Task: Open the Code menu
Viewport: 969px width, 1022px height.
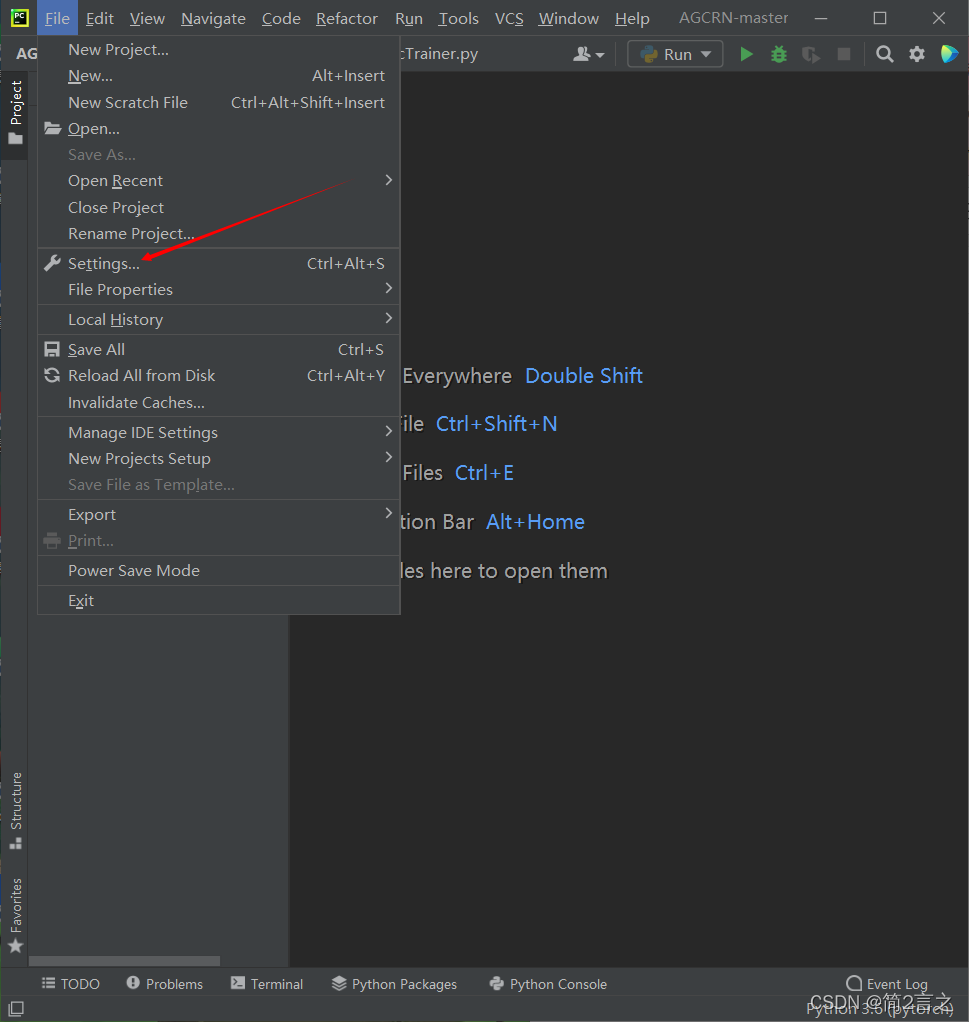Action: (281, 18)
